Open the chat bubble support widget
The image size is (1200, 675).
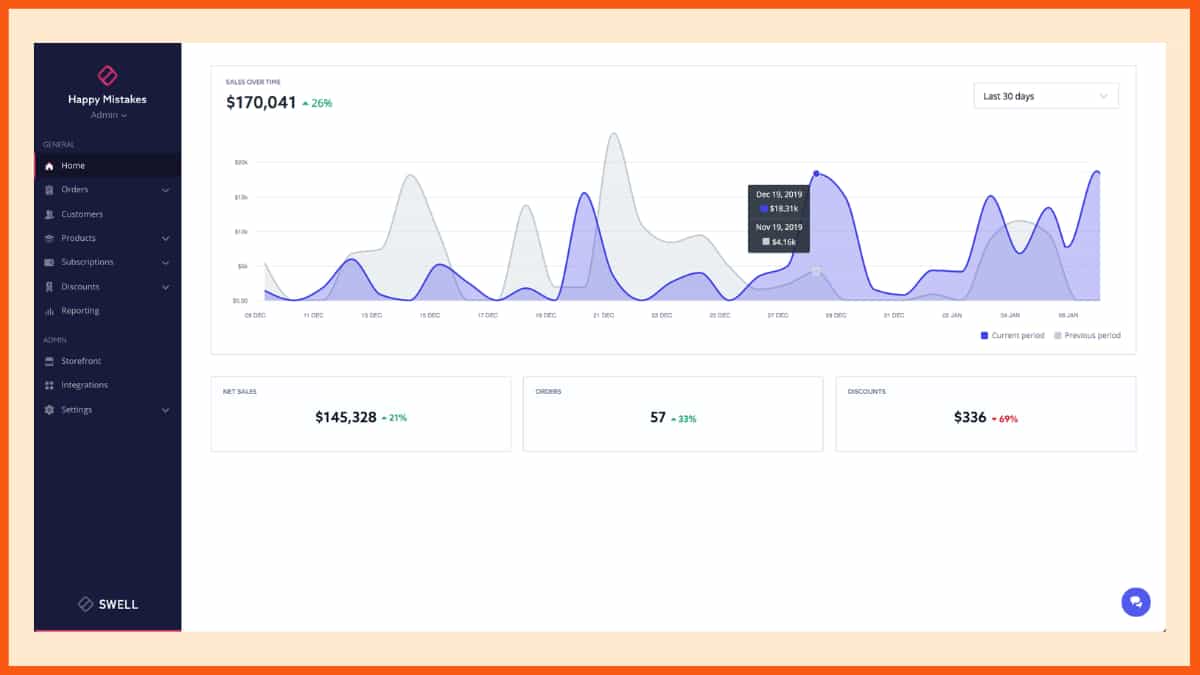(x=1135, y=602)
